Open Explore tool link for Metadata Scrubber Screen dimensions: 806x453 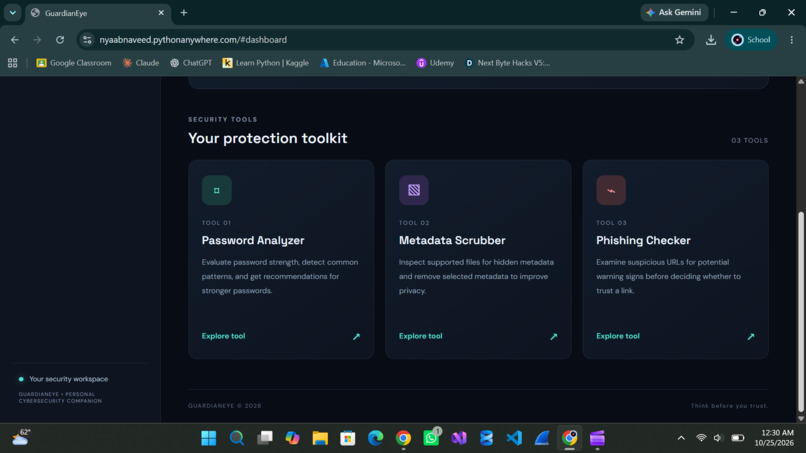click(420, 336)
